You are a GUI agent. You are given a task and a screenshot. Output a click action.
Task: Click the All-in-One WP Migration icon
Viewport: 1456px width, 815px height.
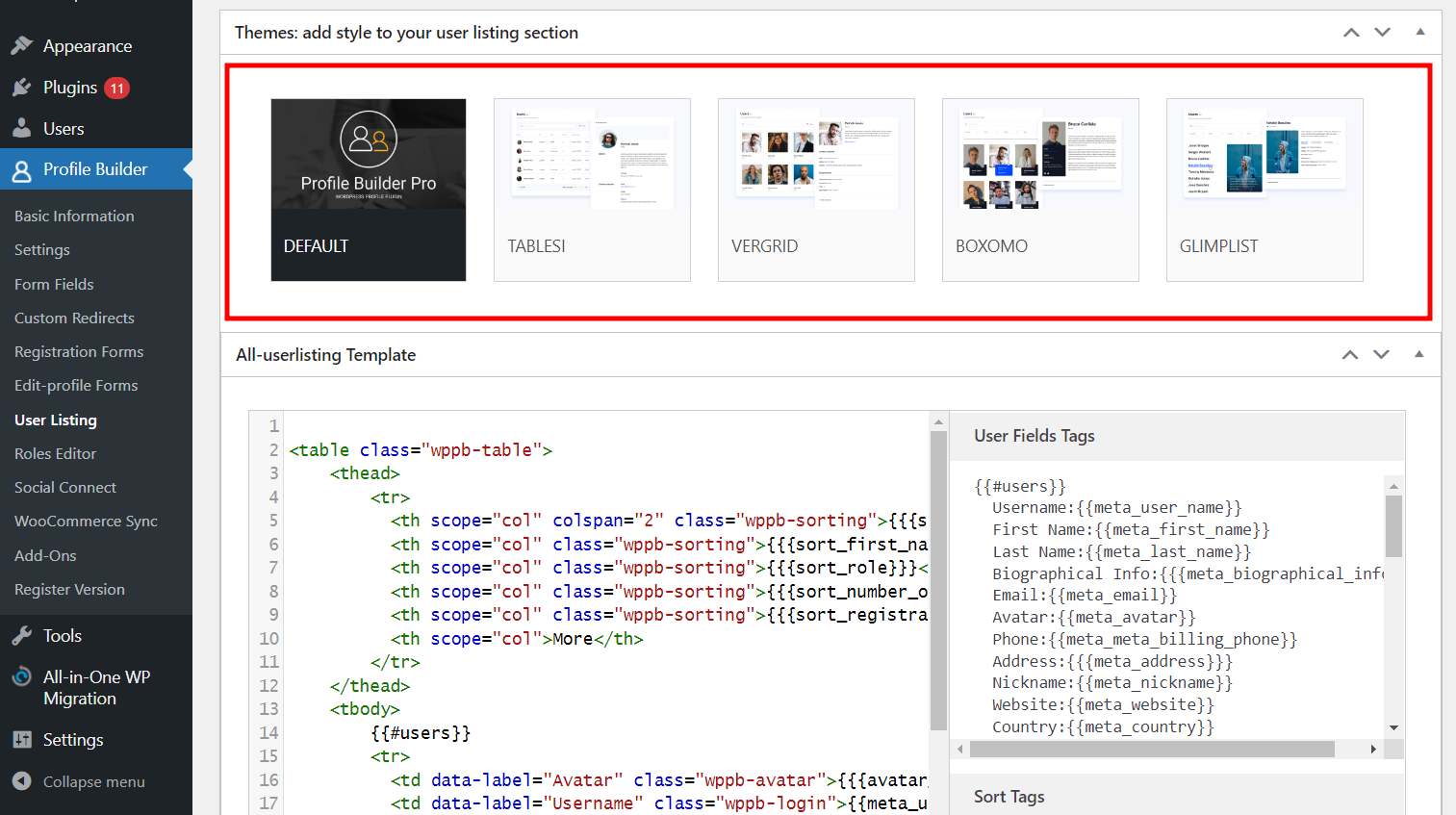point(22,676)
